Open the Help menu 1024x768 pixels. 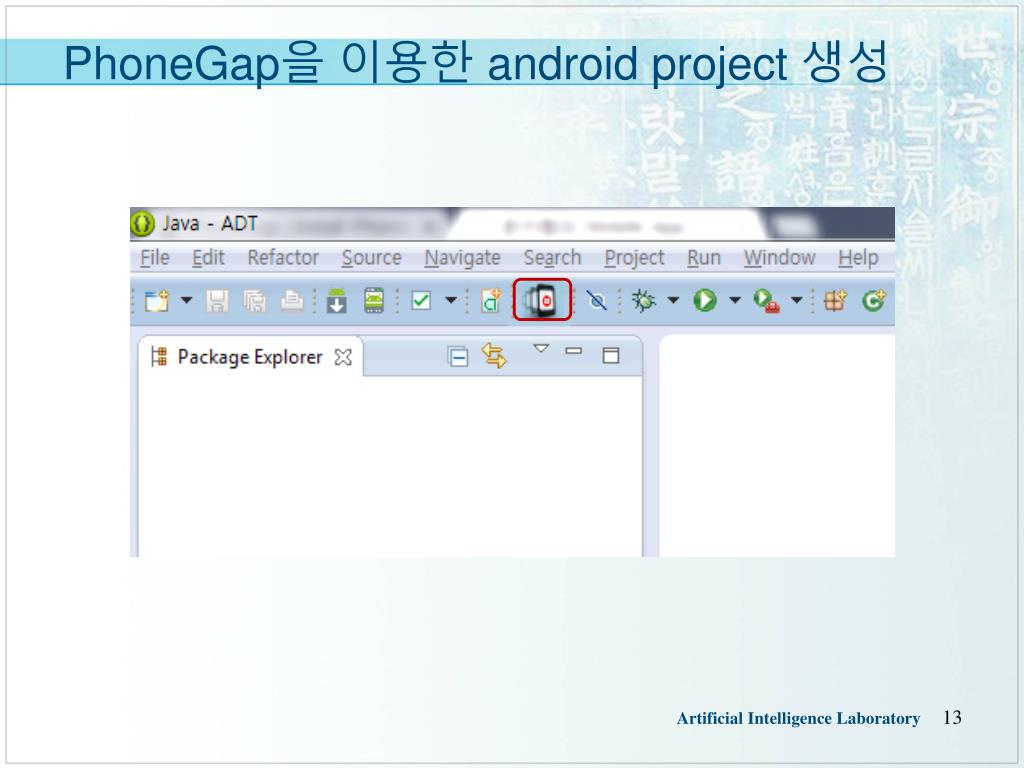point(858,258)
